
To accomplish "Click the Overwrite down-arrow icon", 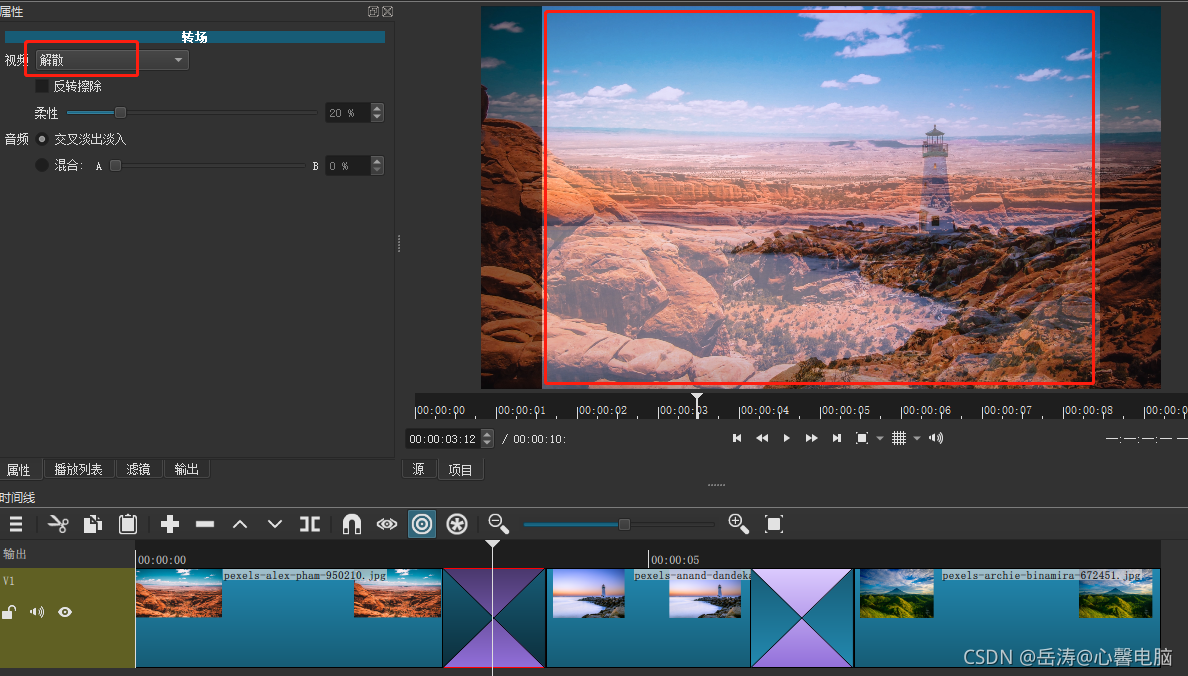I will [x=275, y=524].
